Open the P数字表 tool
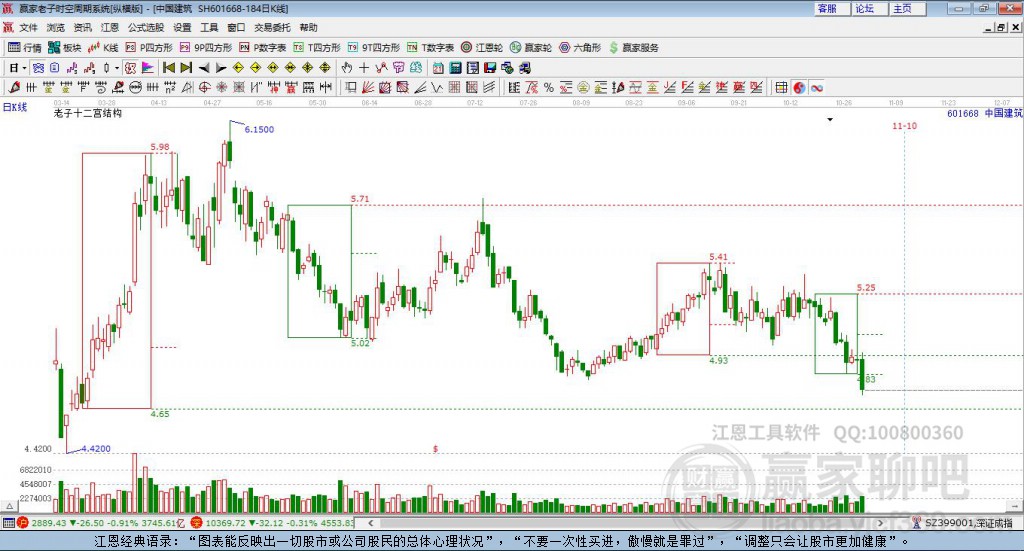 coord(263,48)
